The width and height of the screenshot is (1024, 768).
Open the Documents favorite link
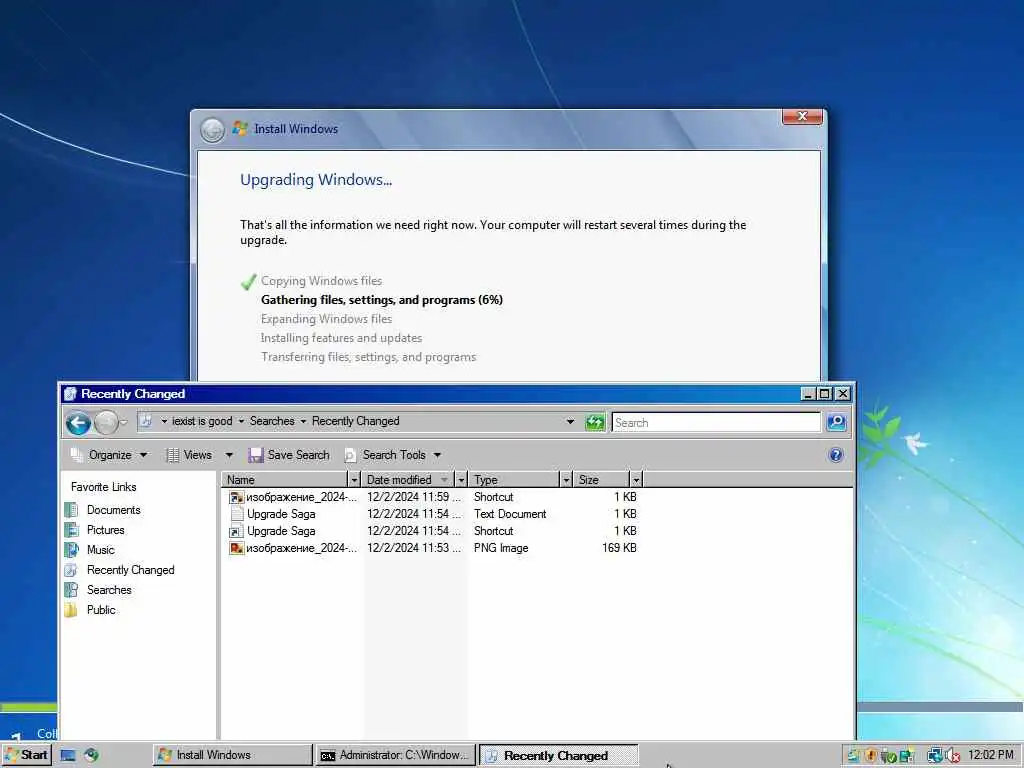[114, 510]
